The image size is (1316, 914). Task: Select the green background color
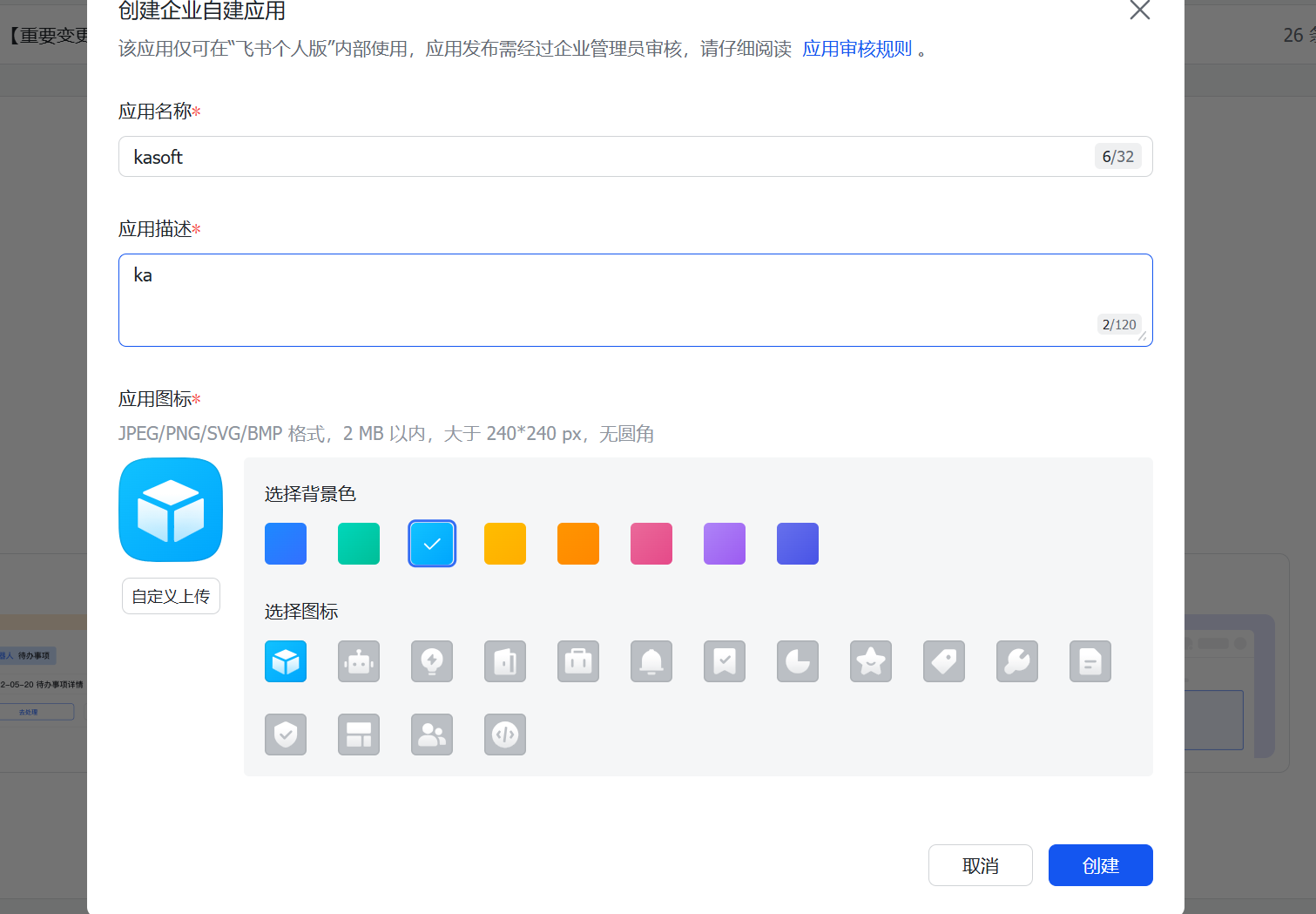tap(359, 544)
